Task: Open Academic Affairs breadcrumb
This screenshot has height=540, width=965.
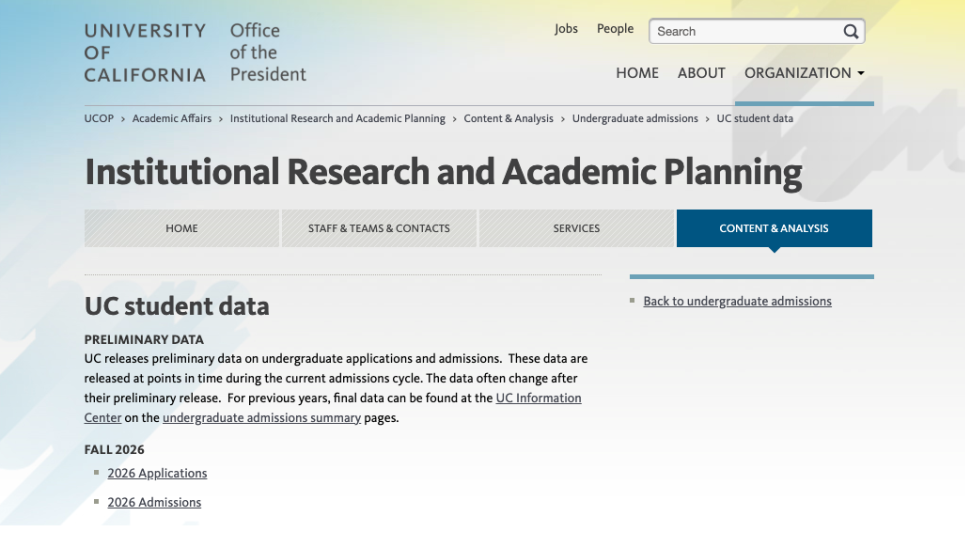Action: click(x=172, y=118)
